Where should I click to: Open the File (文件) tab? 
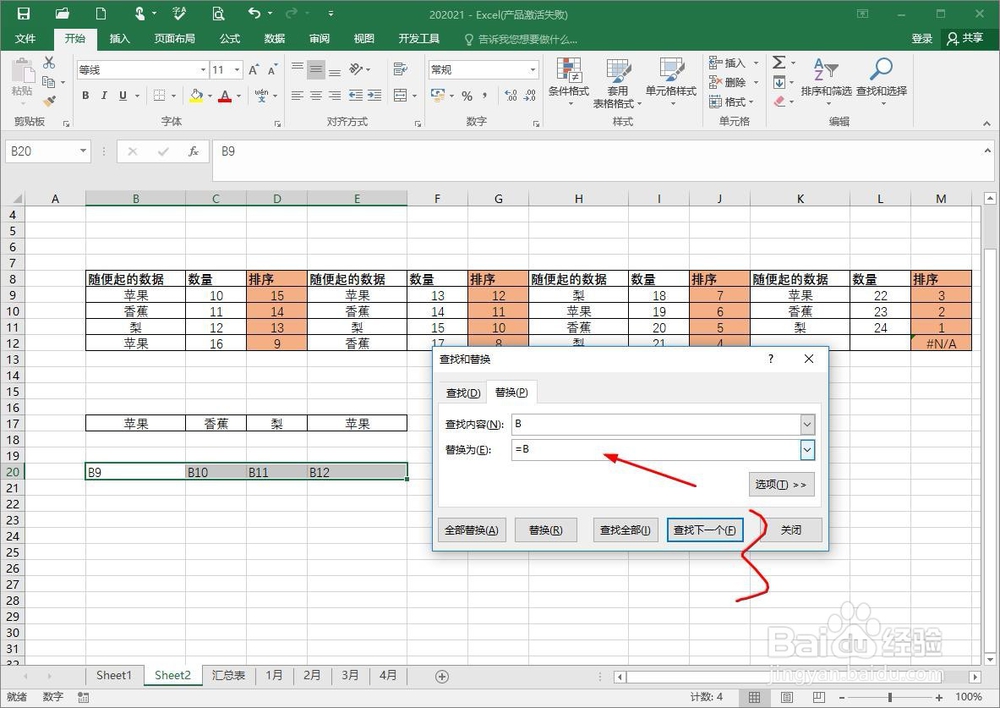[x=26, y=38]
